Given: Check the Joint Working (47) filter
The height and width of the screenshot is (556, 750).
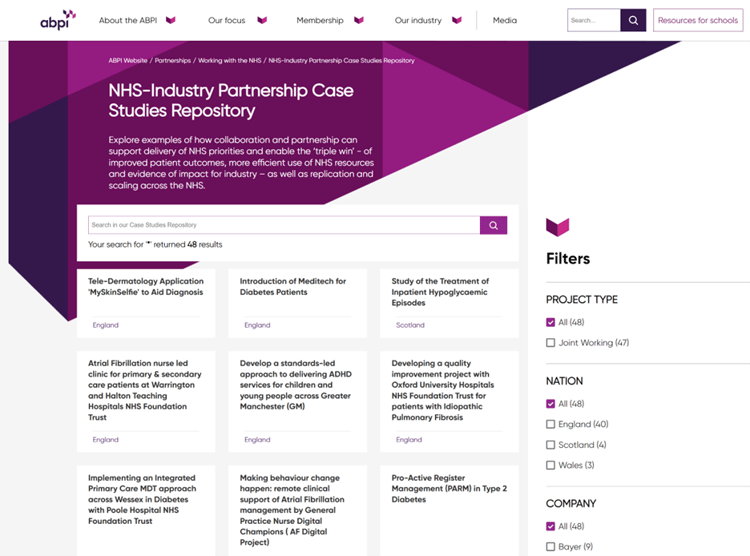Looking at the screenshot, I should click(551, 343).
